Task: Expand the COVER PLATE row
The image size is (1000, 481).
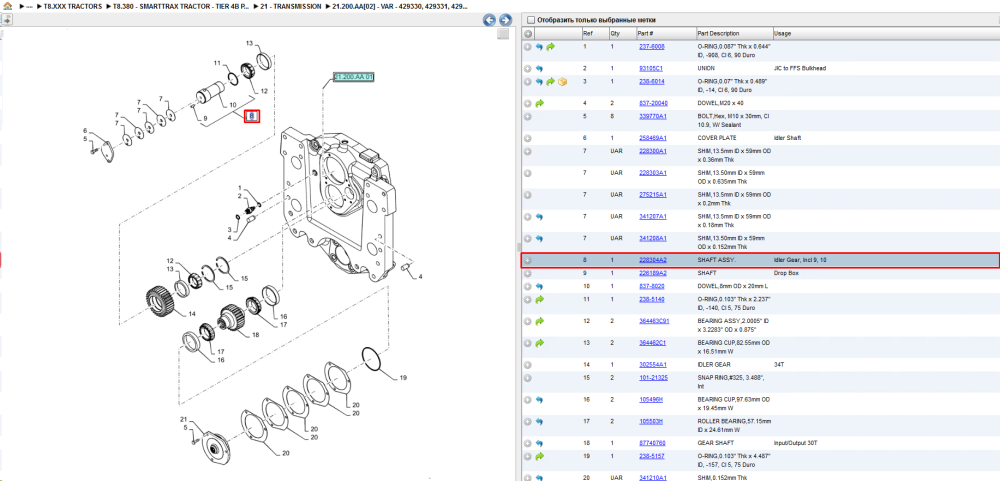Action: tap(528, 138)
